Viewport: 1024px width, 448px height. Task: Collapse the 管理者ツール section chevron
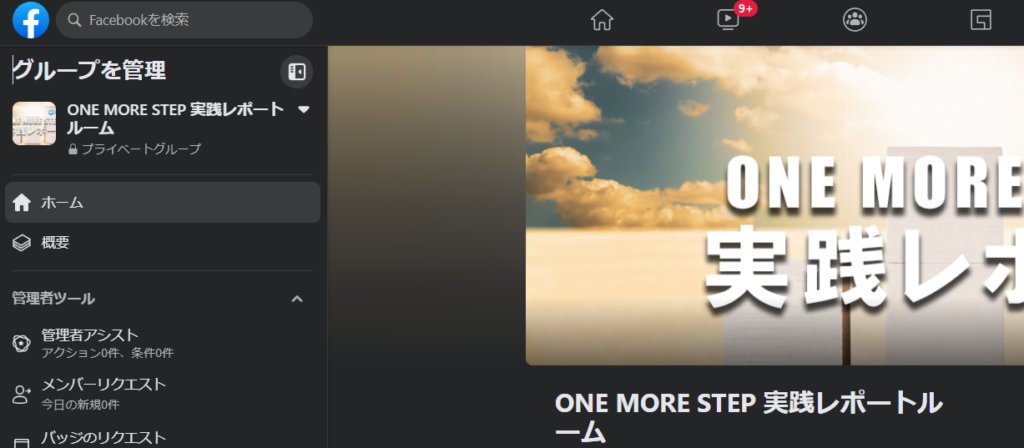tap(297, 299)
